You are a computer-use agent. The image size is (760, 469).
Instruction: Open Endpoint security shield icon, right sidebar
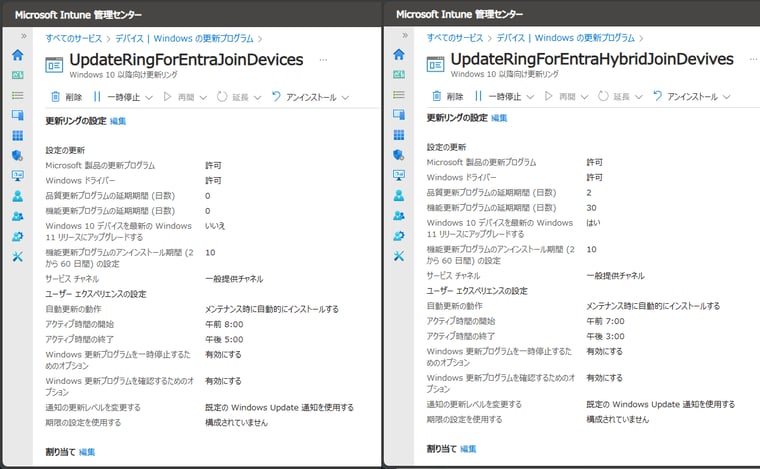[x=399, y=155]
